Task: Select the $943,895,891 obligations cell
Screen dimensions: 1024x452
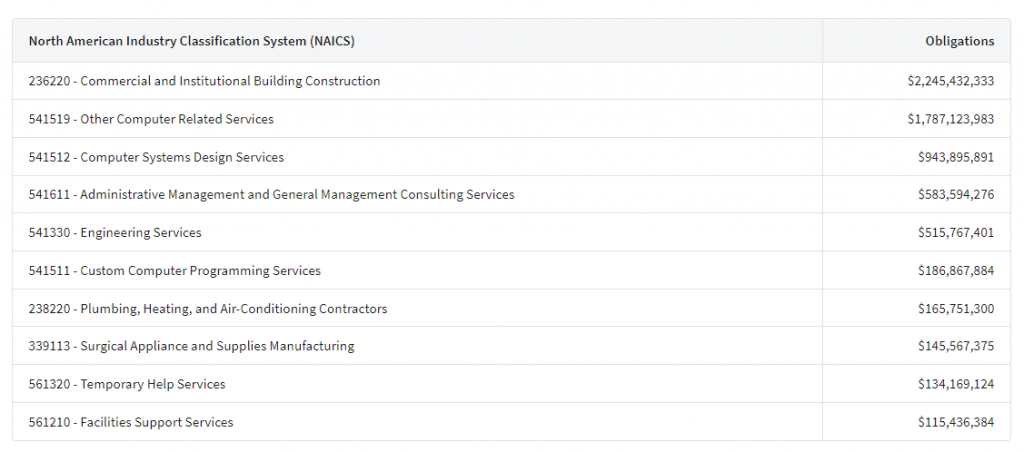Action: [955, 157]
